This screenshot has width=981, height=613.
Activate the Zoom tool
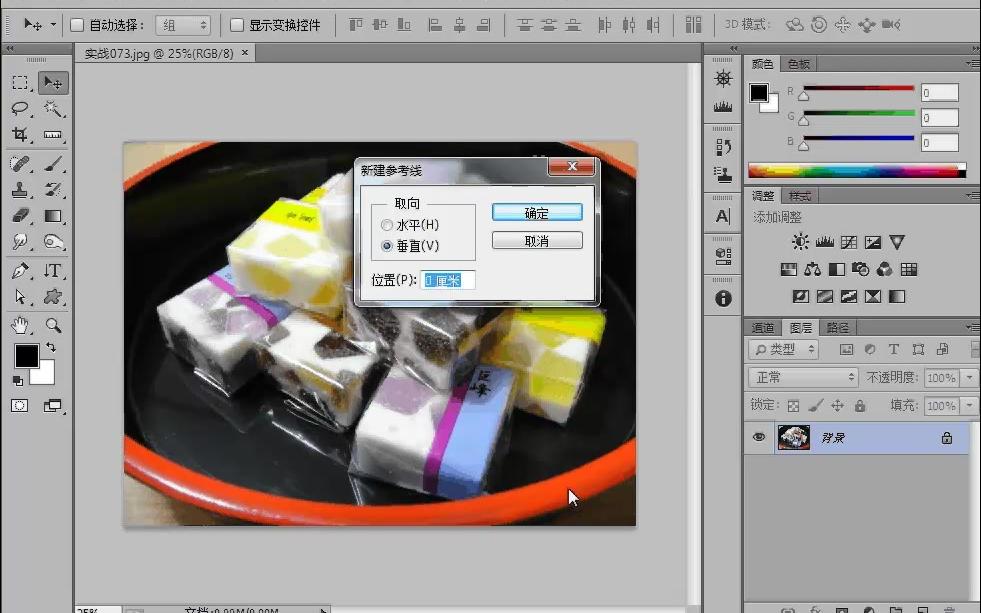point(52,322)
